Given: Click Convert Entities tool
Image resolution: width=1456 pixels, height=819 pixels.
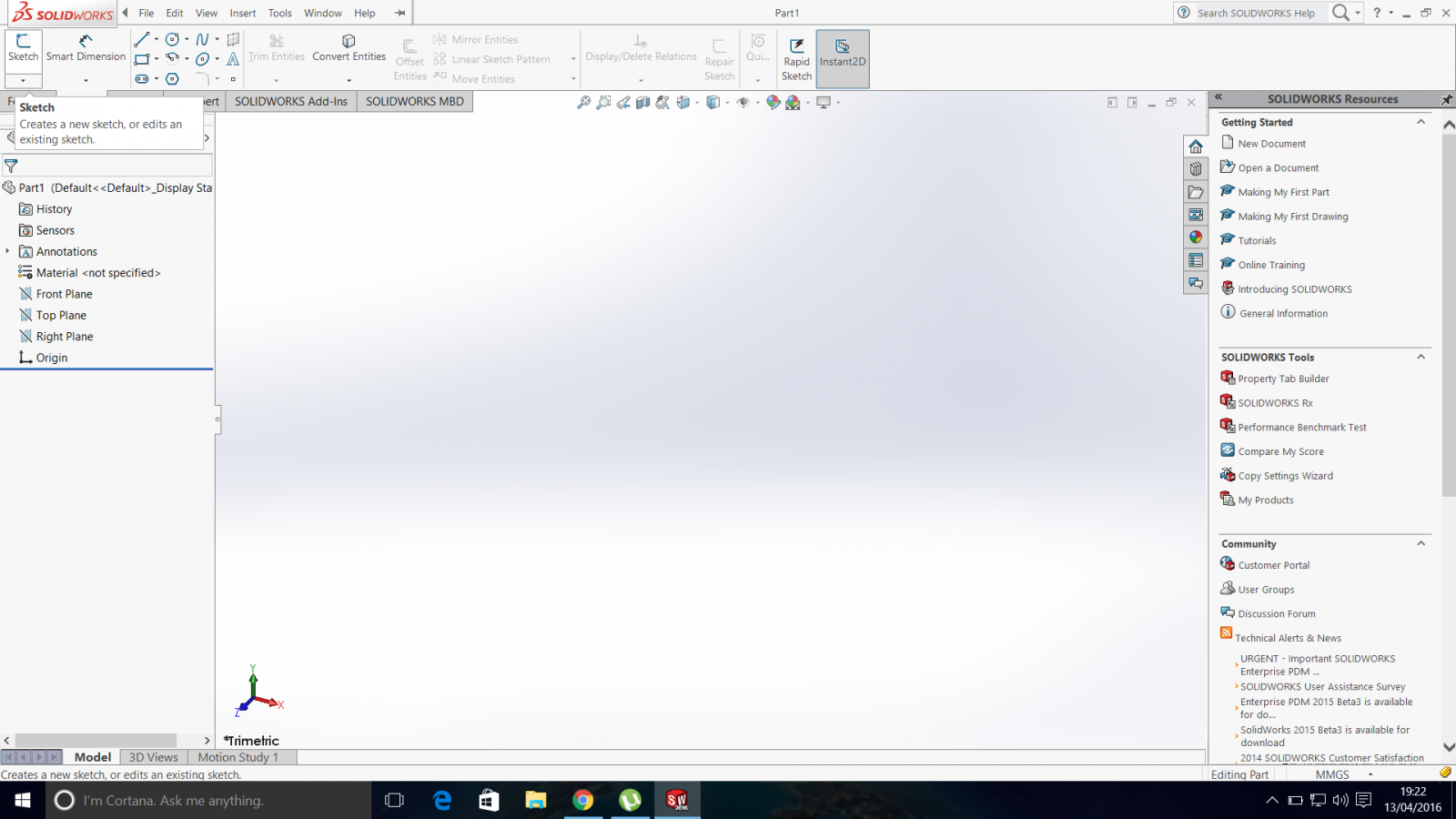Looking at the screenshot, I should [349, 48].
